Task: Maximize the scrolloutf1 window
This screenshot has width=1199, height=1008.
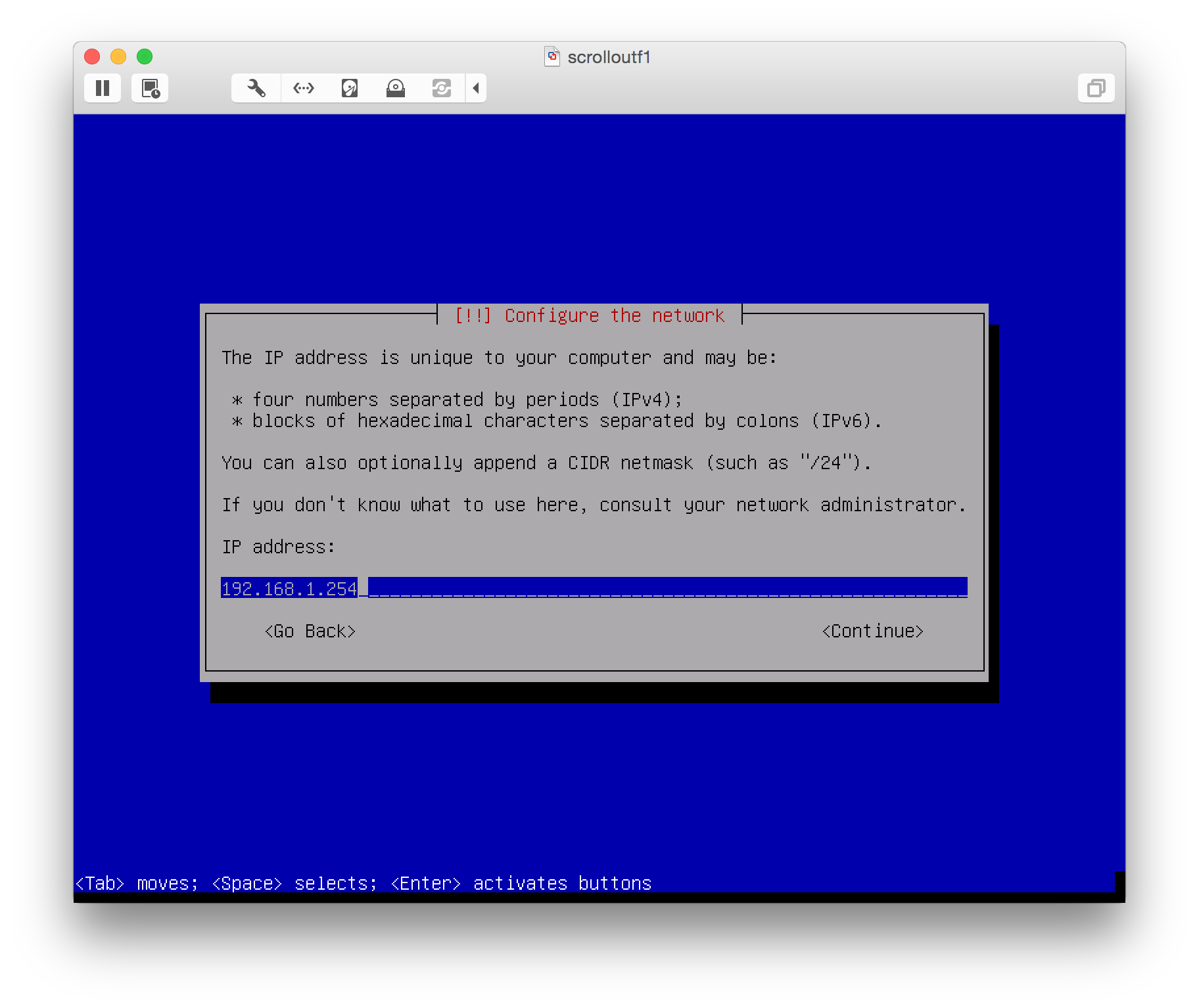Action: coord(145,57)
